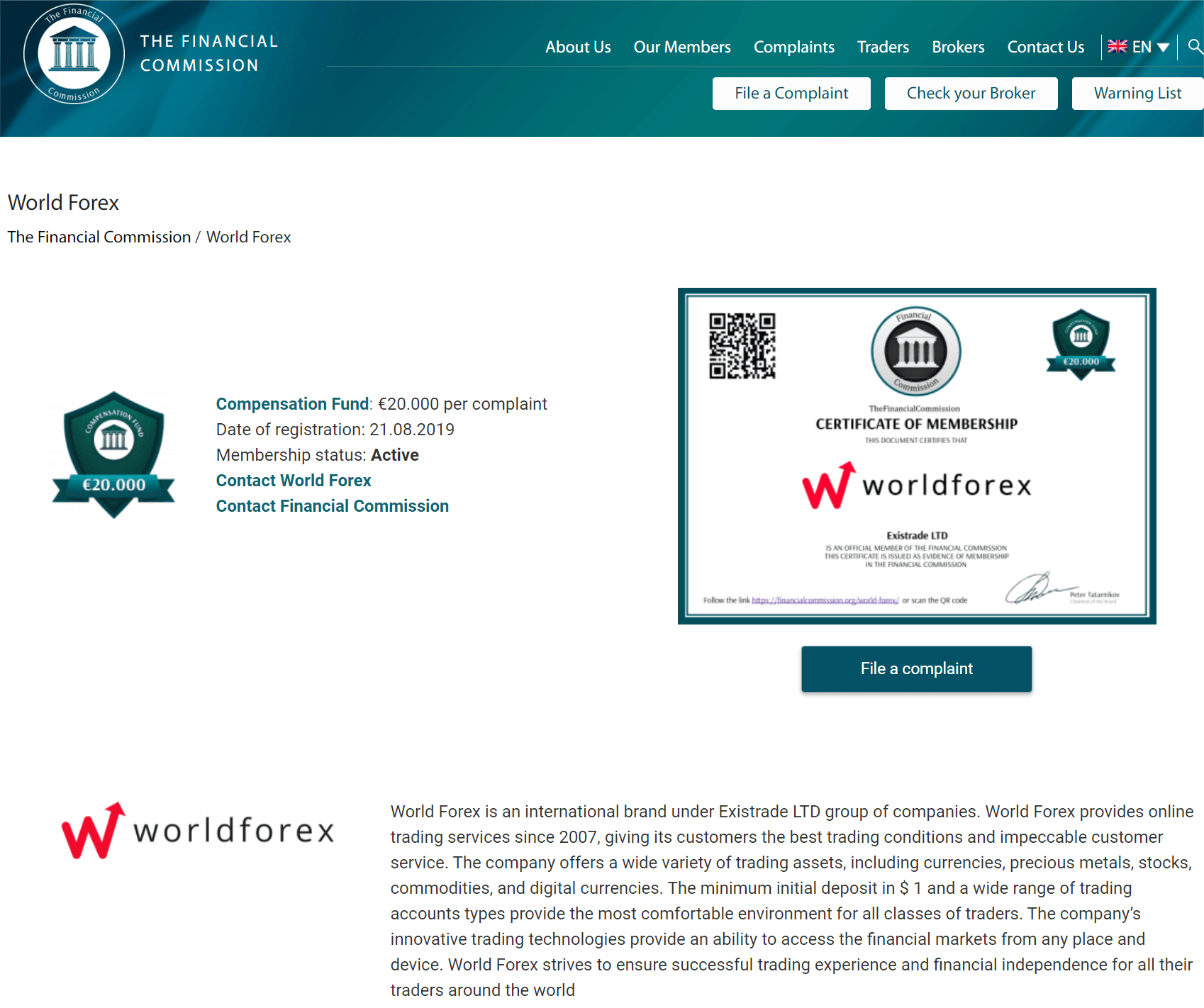Screen dimensions: 1204x1008
Task: Click the worldforex logo beside the description
Action: (198, 830)
